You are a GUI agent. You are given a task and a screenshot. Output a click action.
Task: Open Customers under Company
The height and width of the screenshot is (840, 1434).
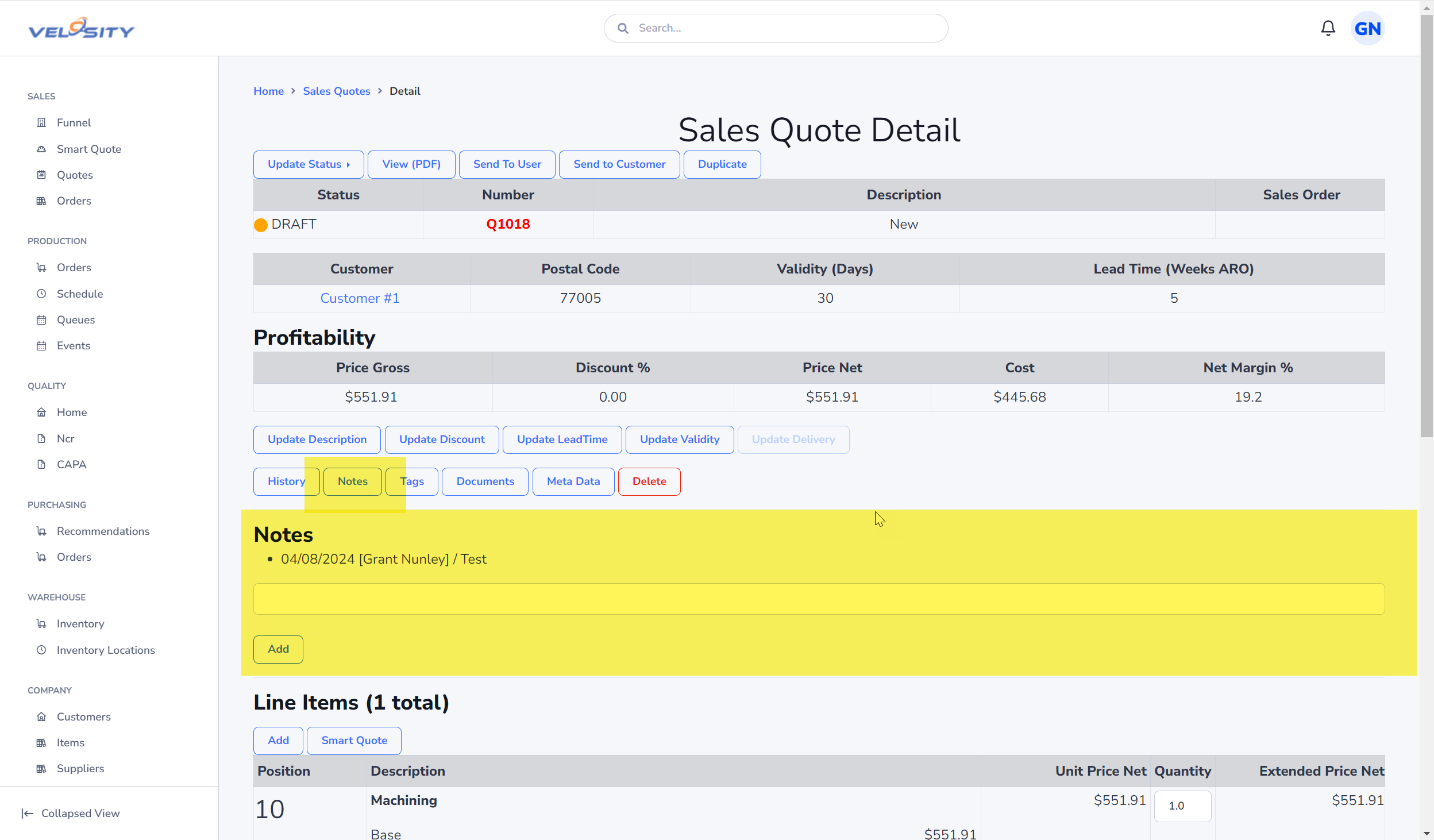(x=83, y=716)
